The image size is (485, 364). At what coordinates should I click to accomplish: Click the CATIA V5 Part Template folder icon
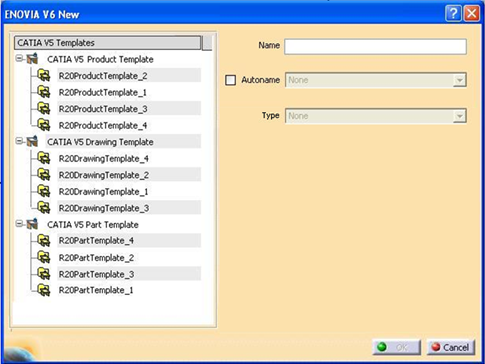pos(32,224)
